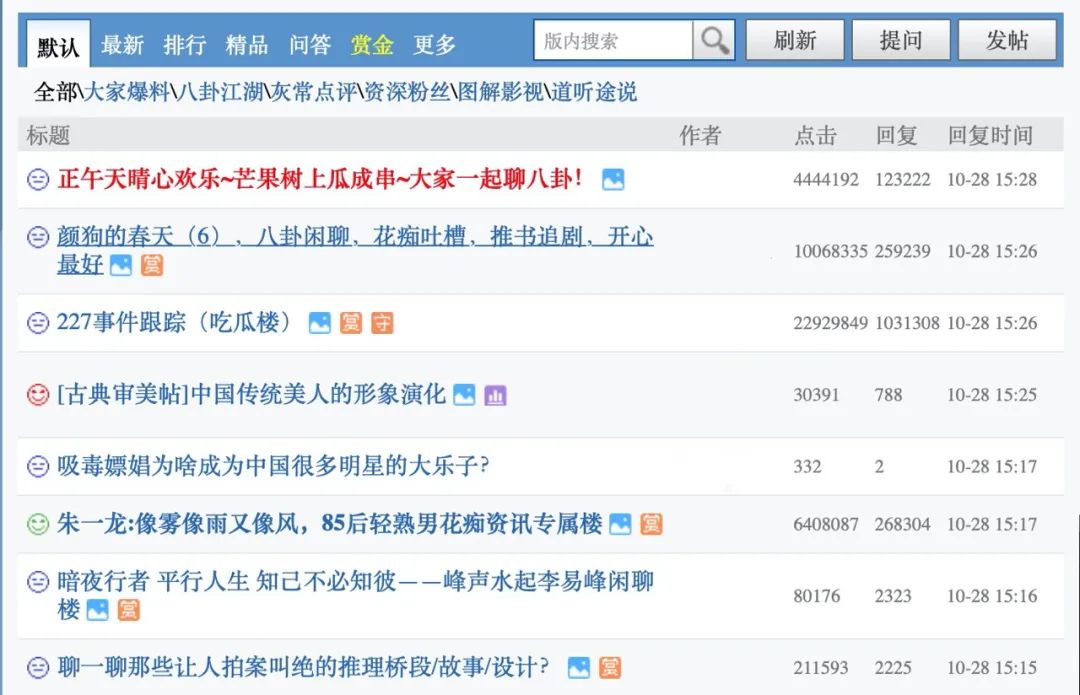Filter by 图解影视 category
Image resolution: width=1080 pixels, height=695 pixels.
pyautogui.click(x=501, y=92)
